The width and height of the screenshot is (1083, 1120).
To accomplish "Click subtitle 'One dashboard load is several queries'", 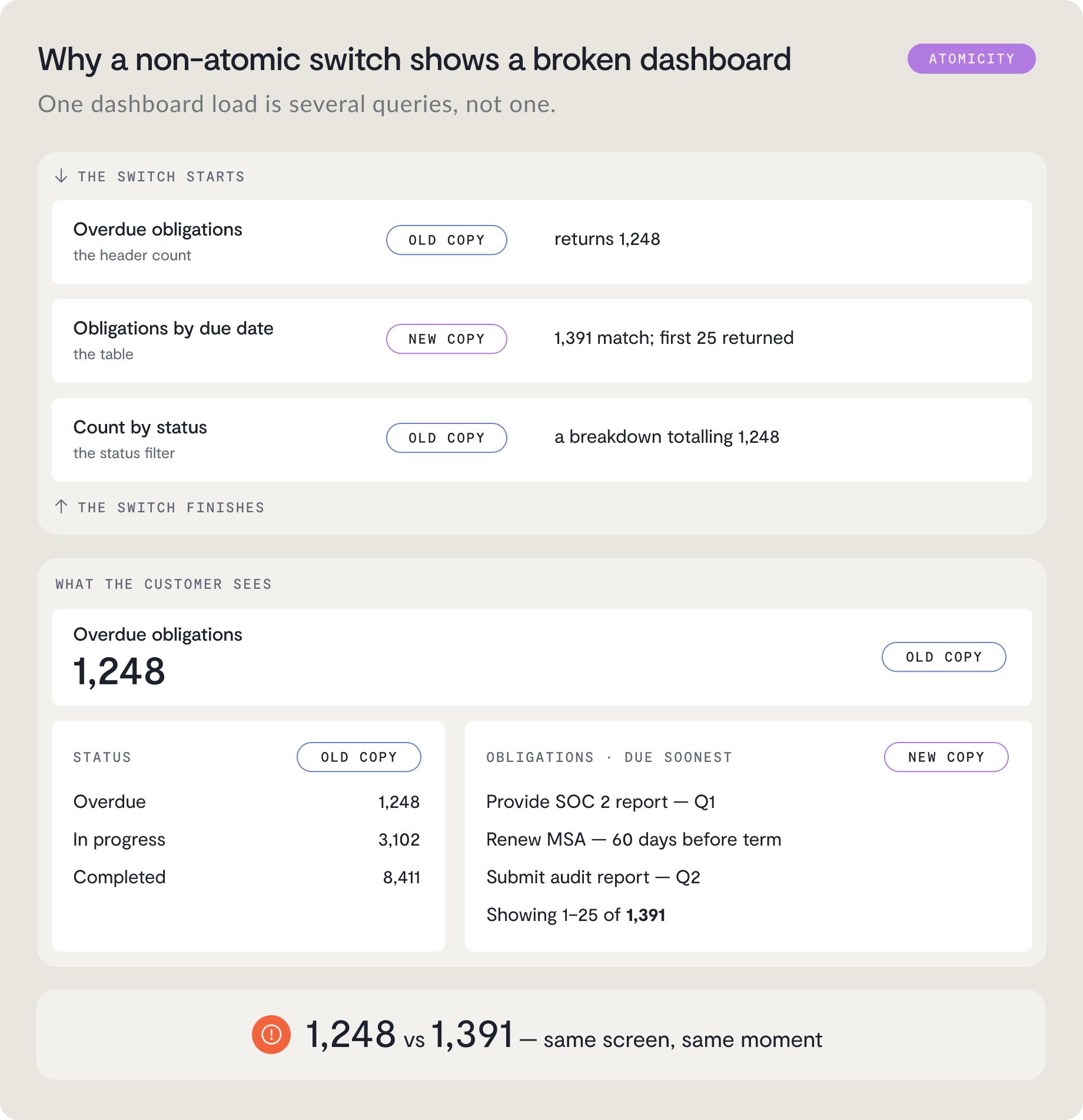I will pos(297,104).
